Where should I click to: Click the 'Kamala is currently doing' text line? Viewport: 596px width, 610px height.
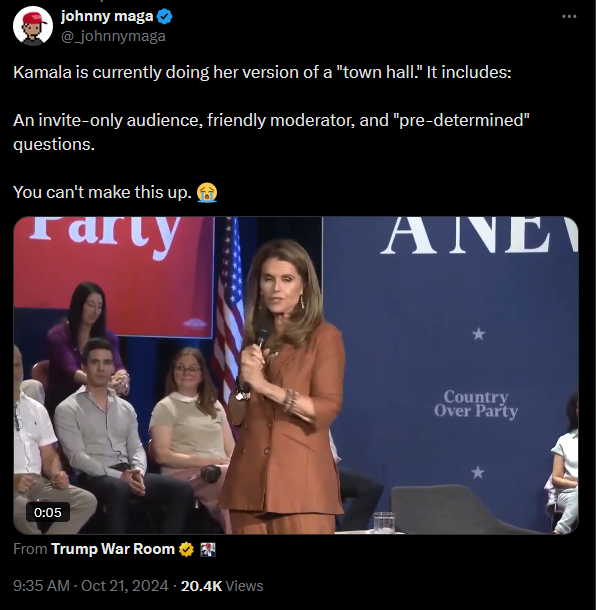262,72
